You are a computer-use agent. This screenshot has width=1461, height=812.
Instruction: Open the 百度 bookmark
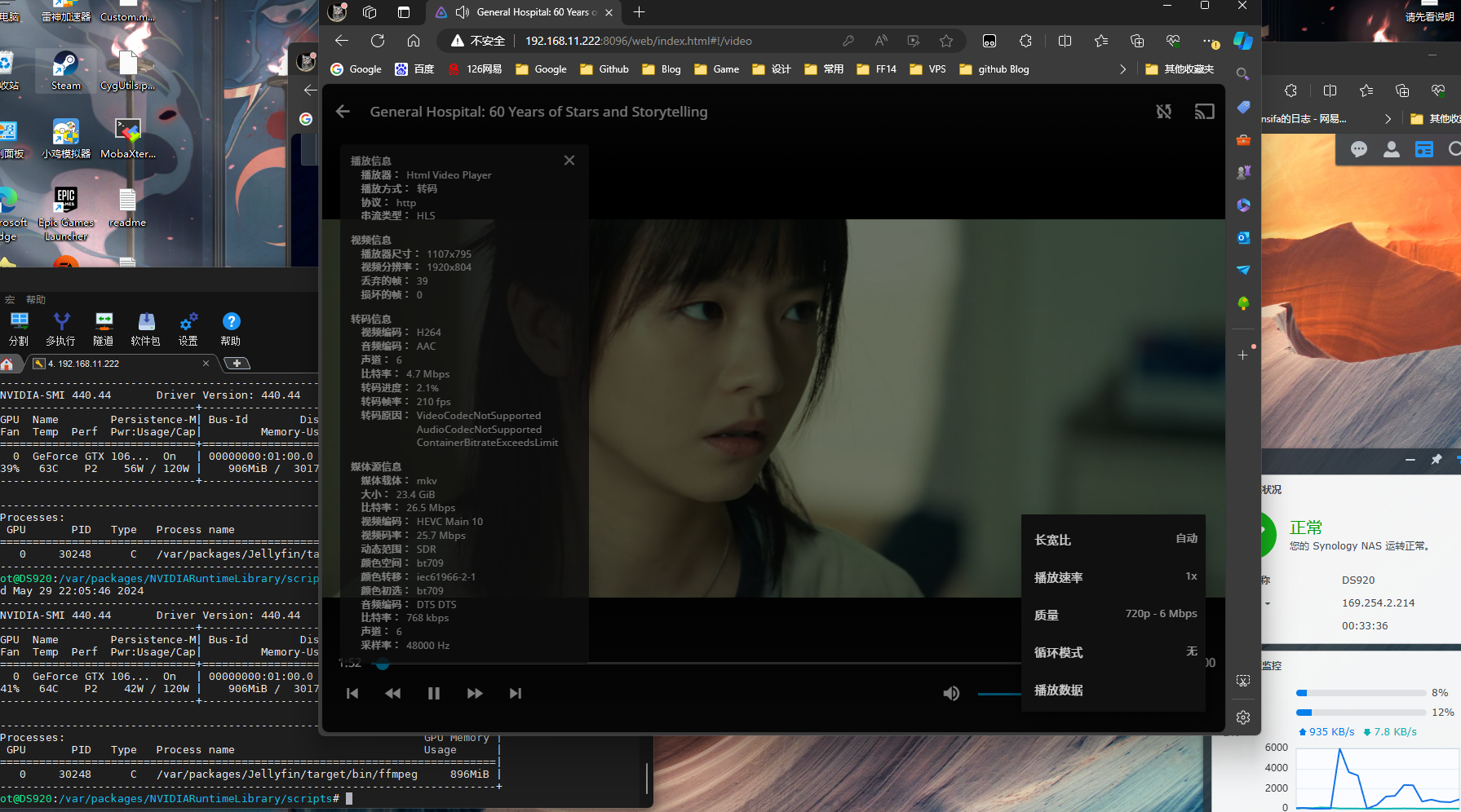pos(414,69)
